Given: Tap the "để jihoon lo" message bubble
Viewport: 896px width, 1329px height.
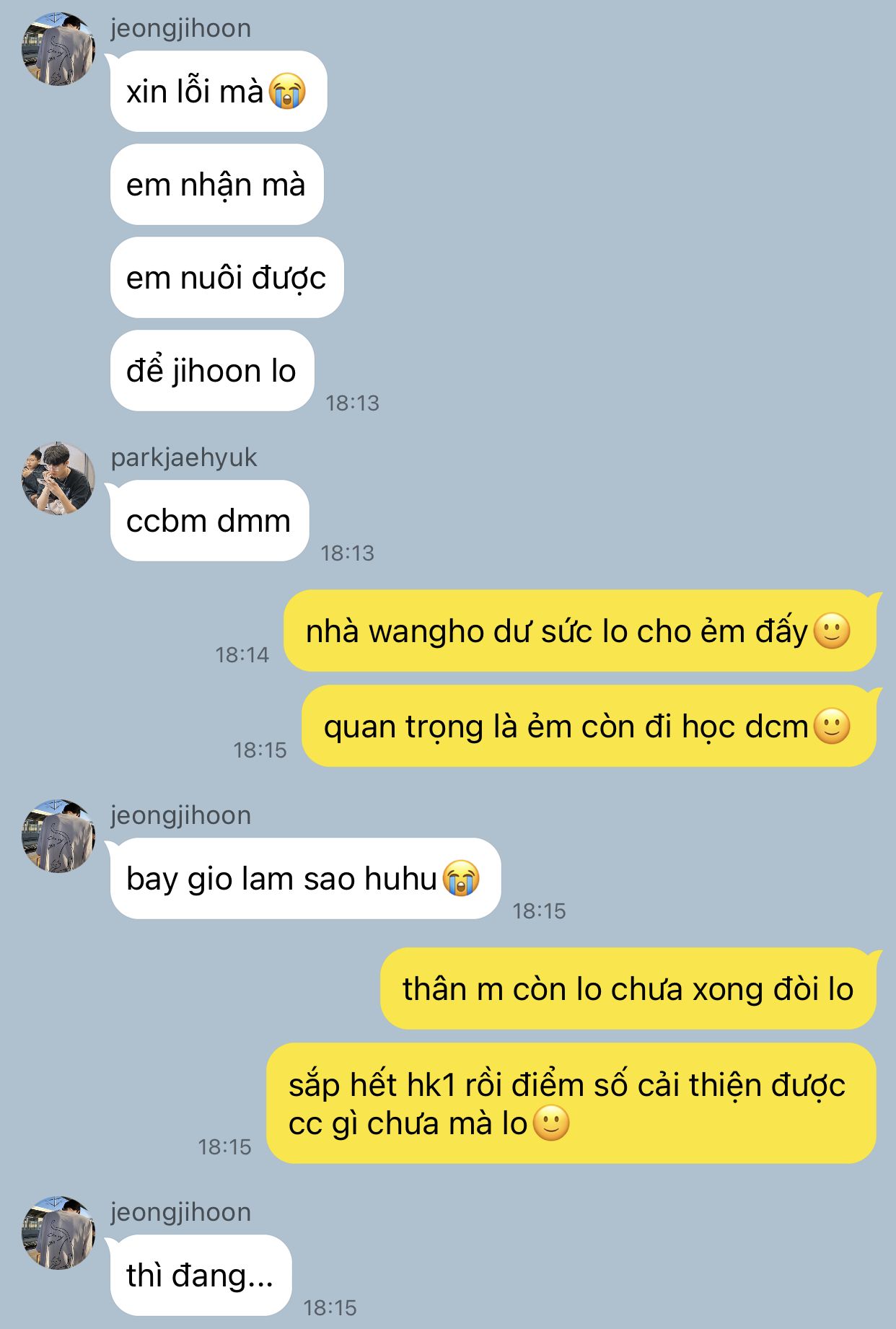Looking at the screenshot, I should point(212,371).
